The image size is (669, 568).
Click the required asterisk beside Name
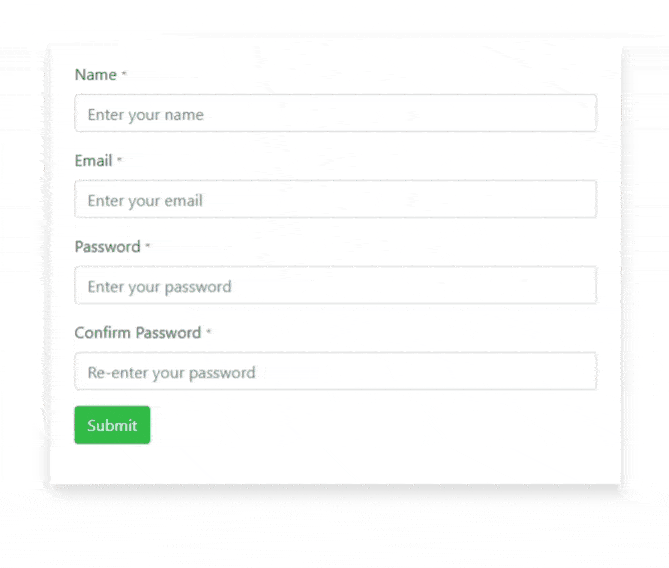point(124,74)
